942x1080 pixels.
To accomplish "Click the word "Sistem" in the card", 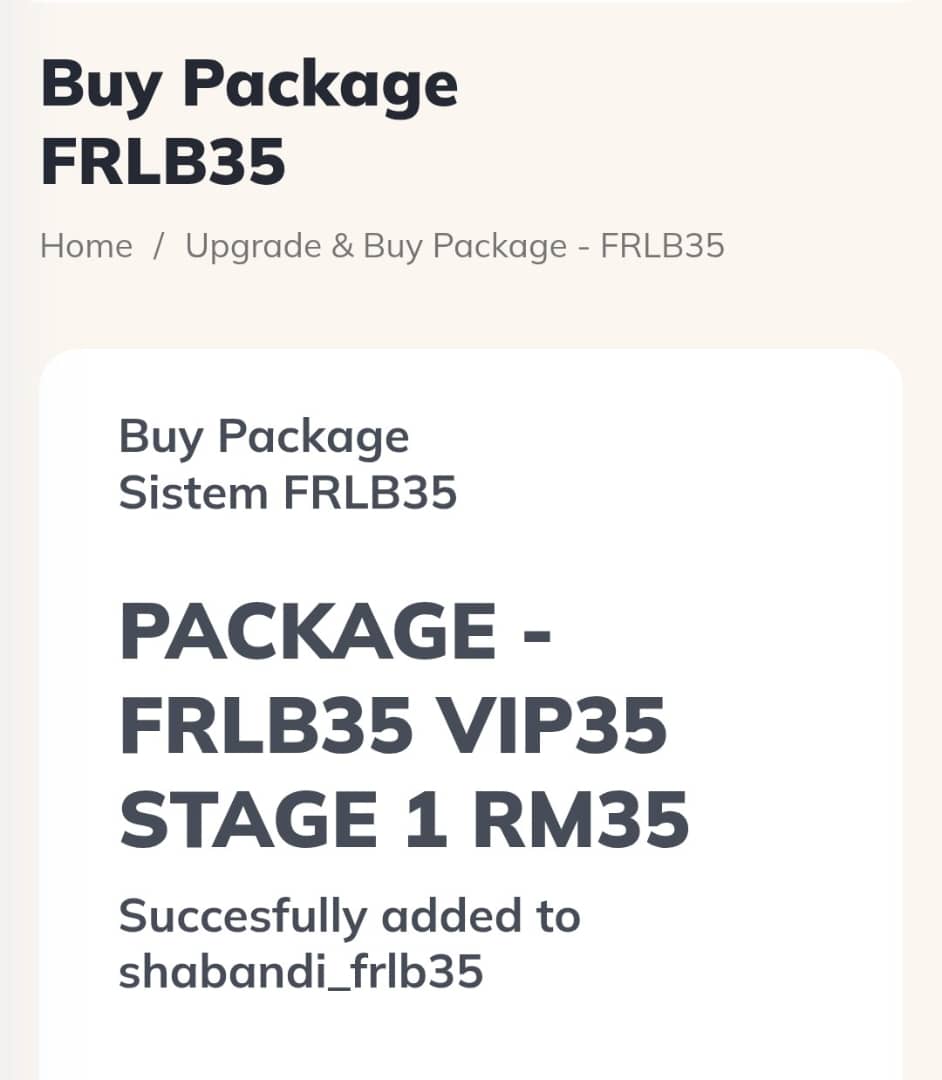I will click(x=193, y=493).
